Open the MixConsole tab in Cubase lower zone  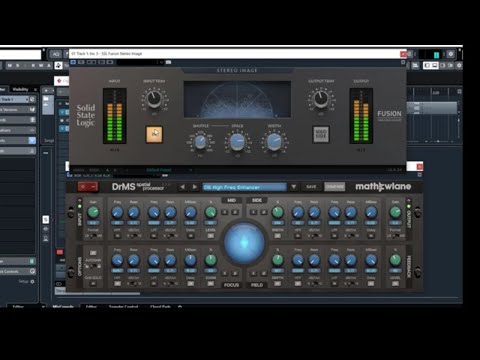click(63, 306)
